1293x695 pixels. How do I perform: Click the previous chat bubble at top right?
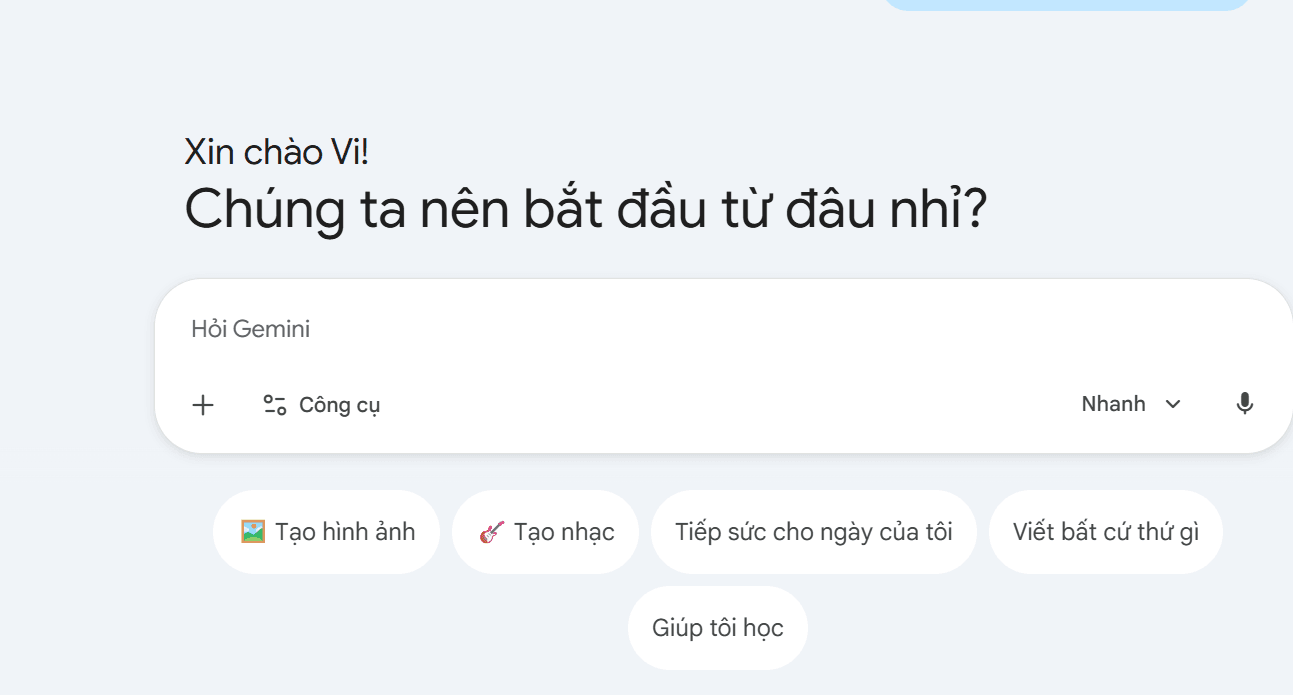[x=1065, y=3]
